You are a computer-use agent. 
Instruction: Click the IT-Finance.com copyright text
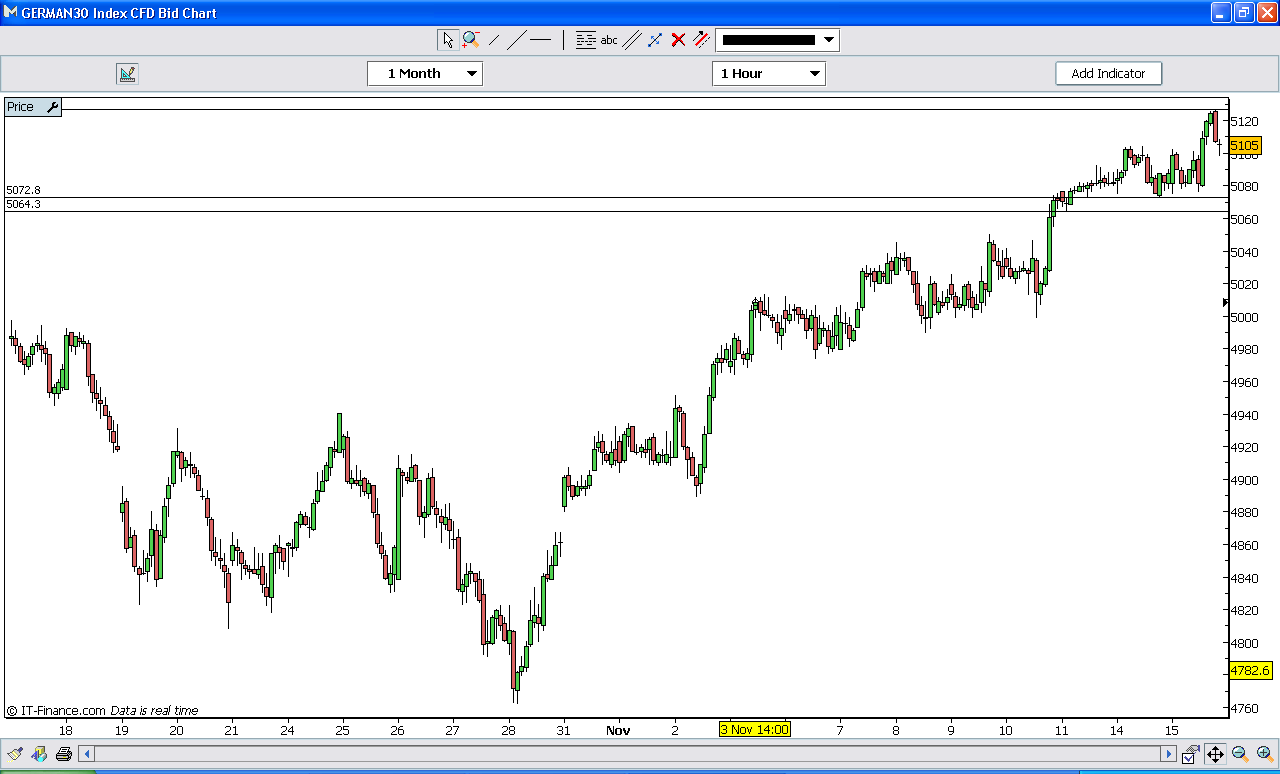pyautogui.click(x=56, y=711)
